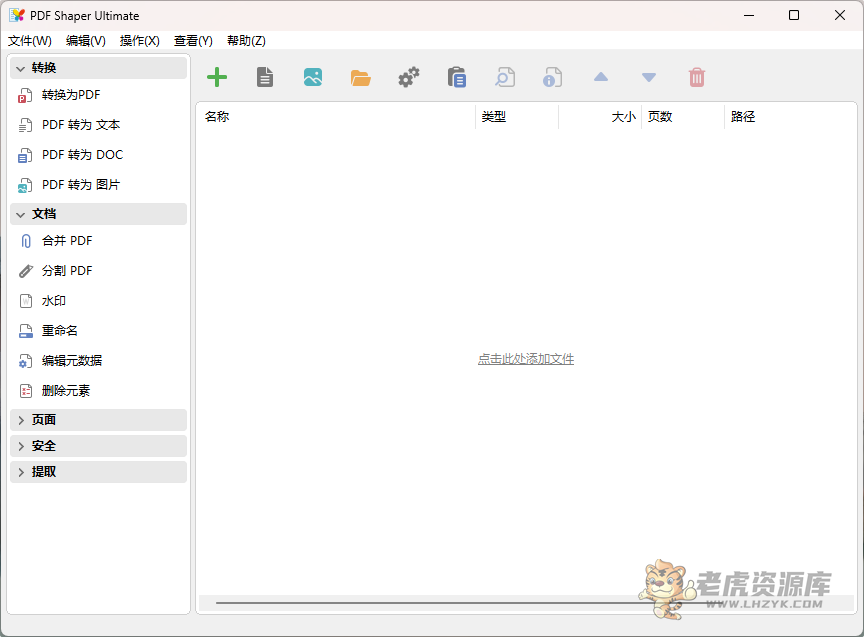Select the PDF 转为 图片 label
864x637 pixels.
point(81,185)
